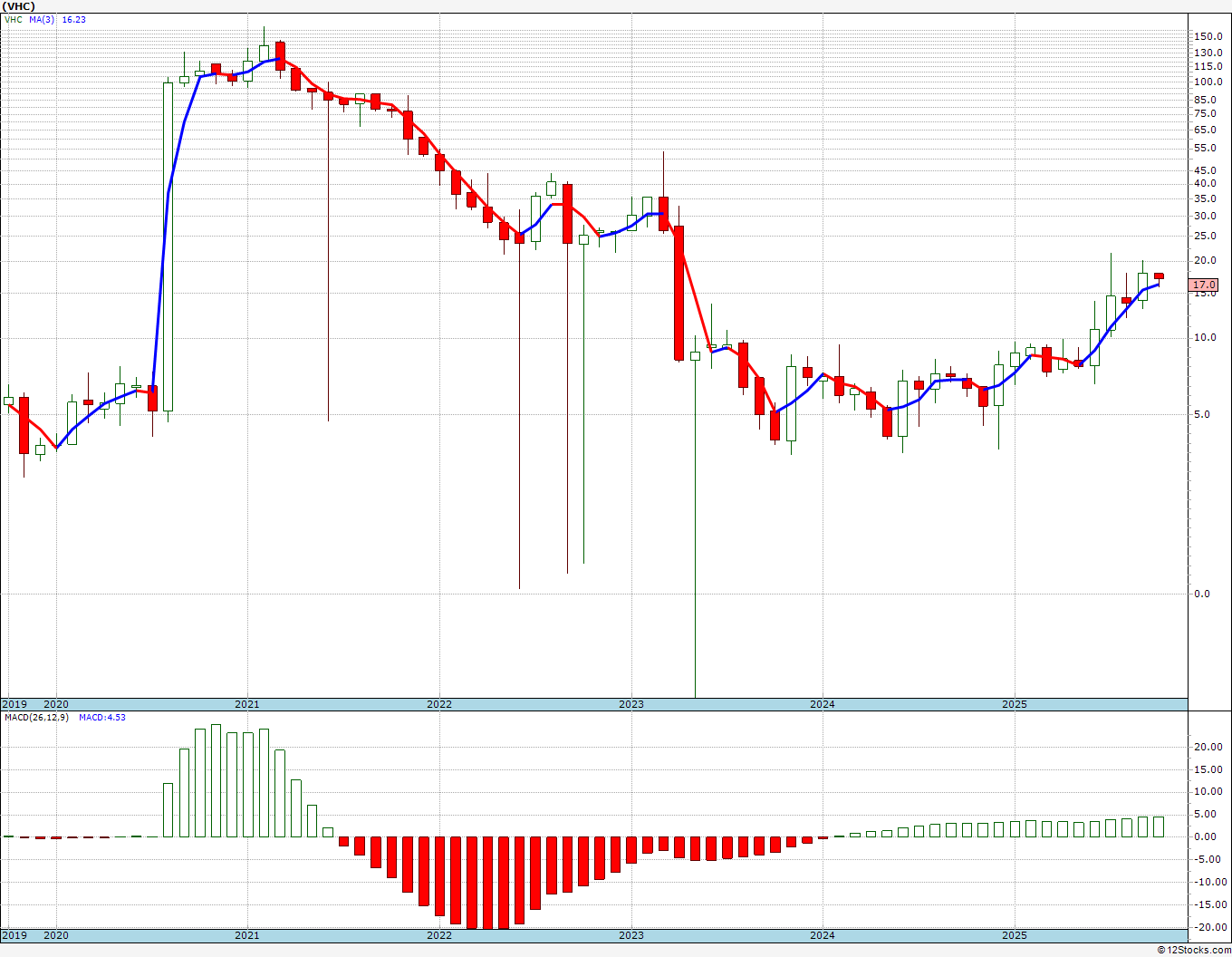Select 2023 on the price chart time axis
This screenshot has height=957, width=1232.
[631, 704]
